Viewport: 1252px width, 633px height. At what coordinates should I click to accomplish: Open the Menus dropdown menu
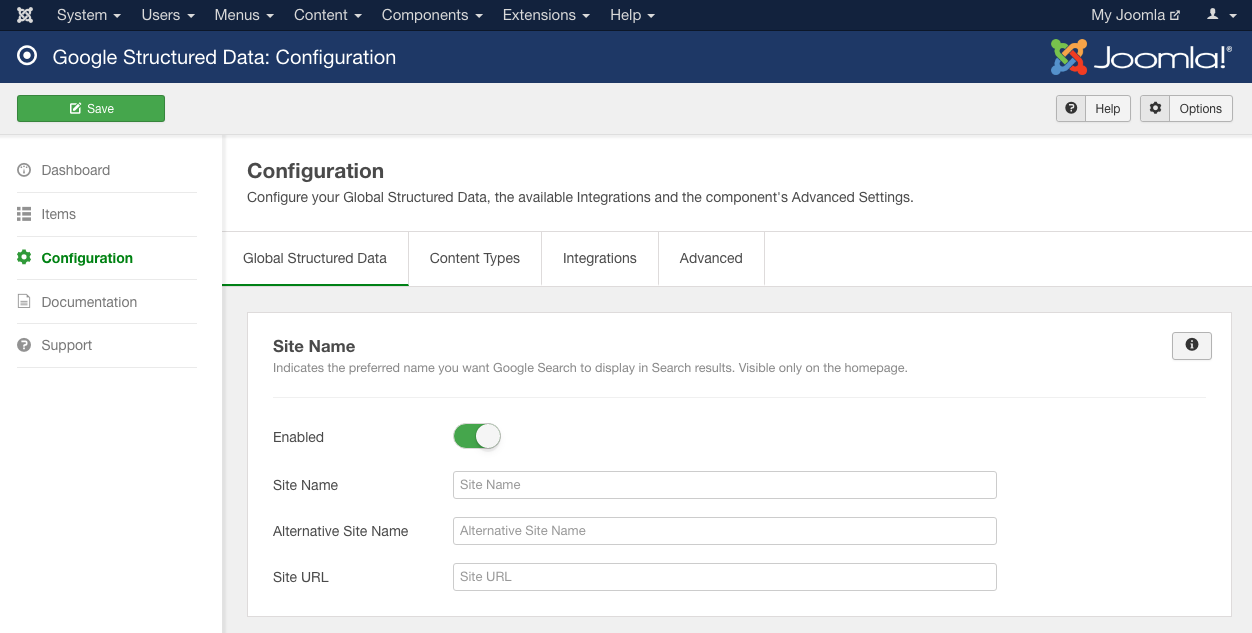(244, 15)
